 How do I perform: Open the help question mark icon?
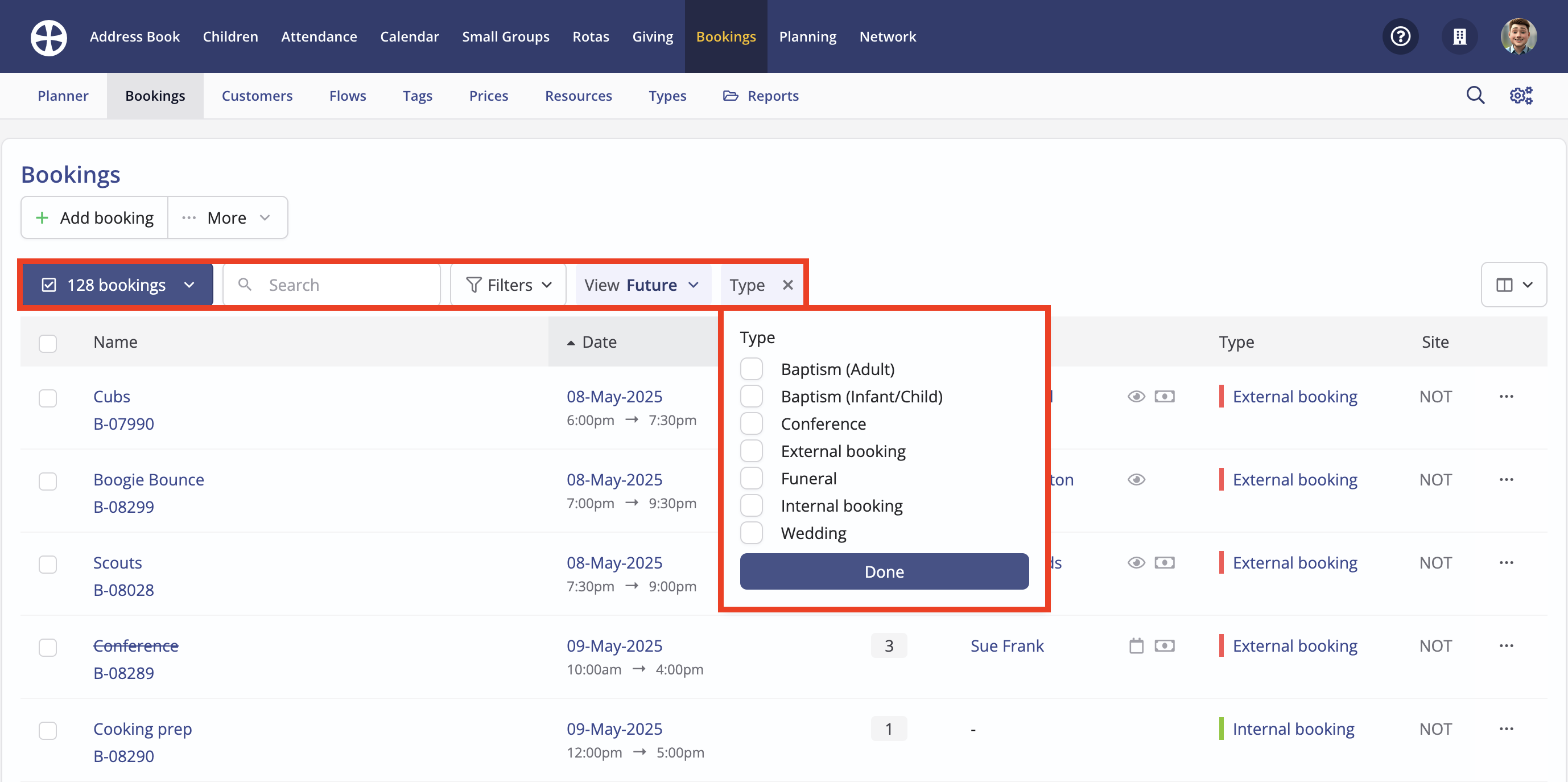pos(1401,36)
